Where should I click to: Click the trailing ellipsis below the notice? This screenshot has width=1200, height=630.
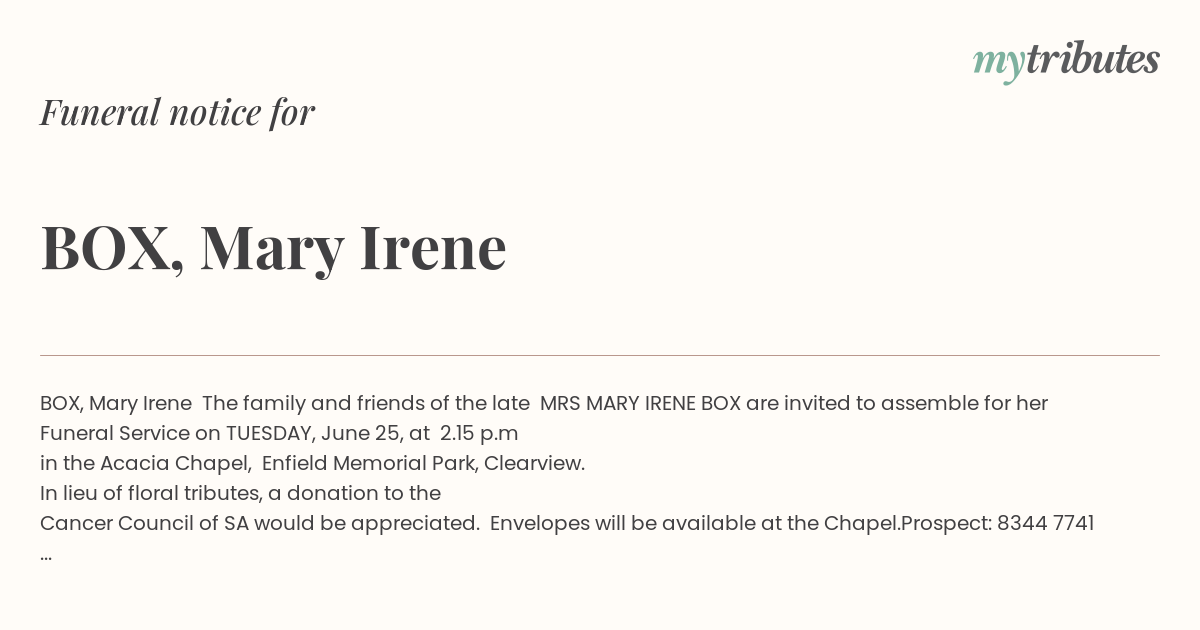[x=46, y=555]
